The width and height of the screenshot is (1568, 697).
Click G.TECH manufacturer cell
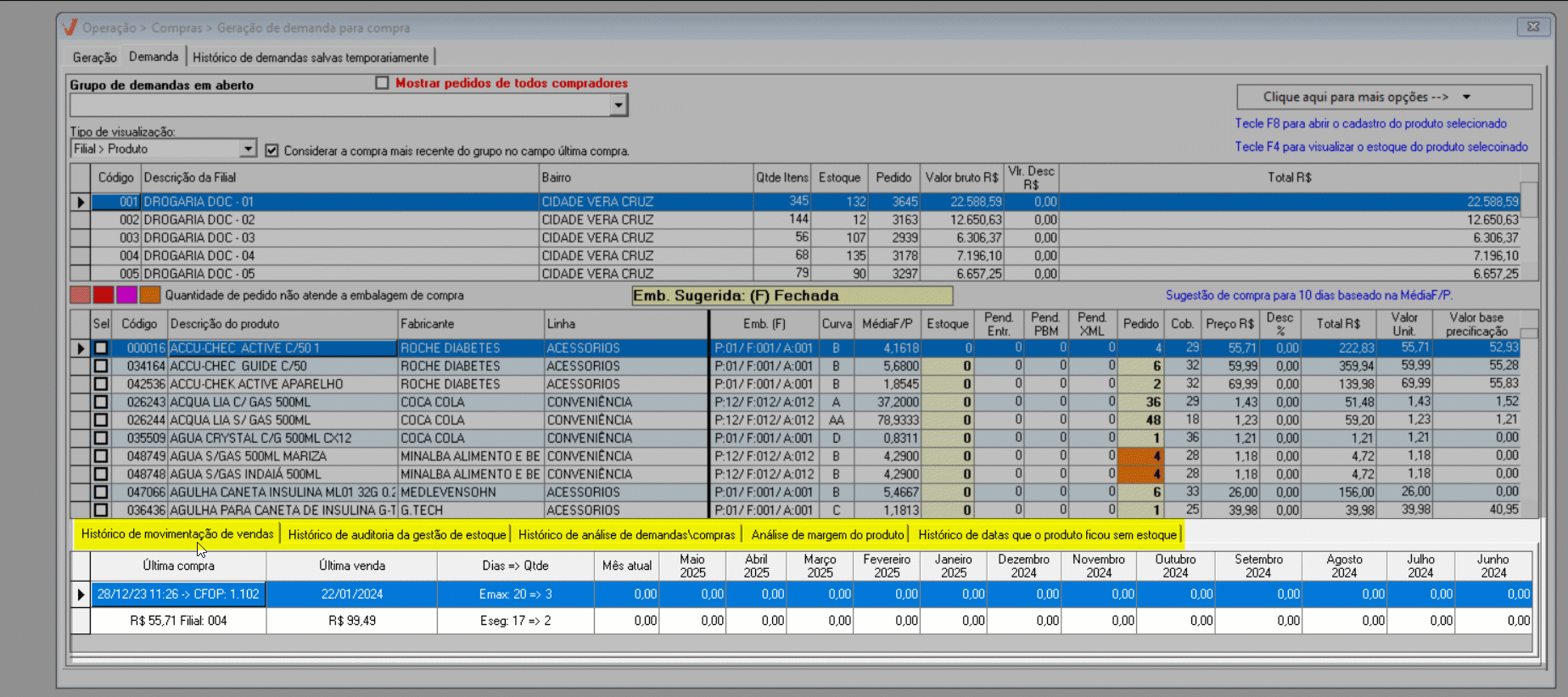[x=471, y=510]
